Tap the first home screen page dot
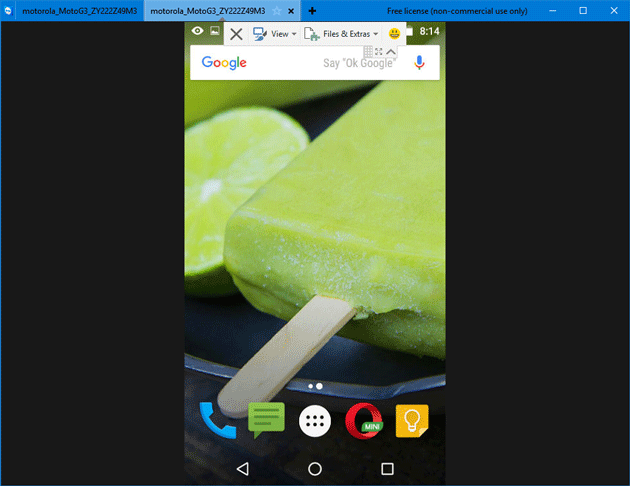 [310, 386]
